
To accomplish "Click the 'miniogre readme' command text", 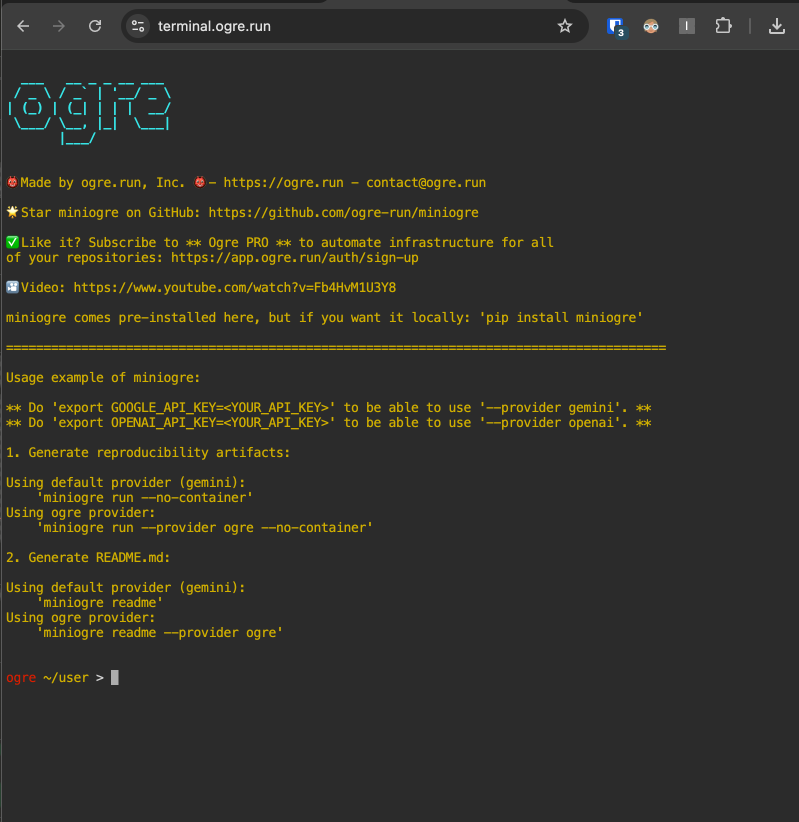I will click(100, 603).
